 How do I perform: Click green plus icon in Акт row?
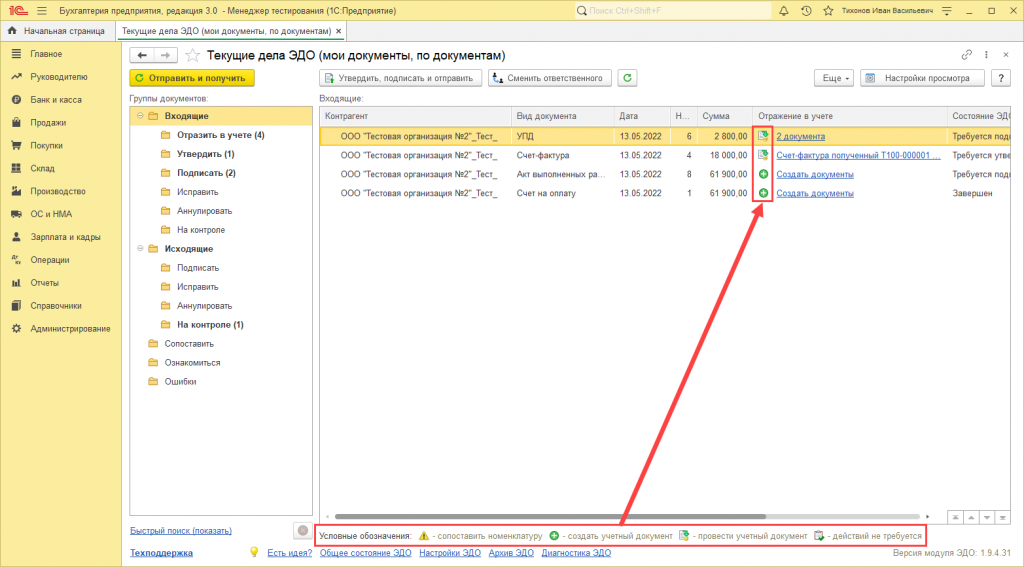763,174
